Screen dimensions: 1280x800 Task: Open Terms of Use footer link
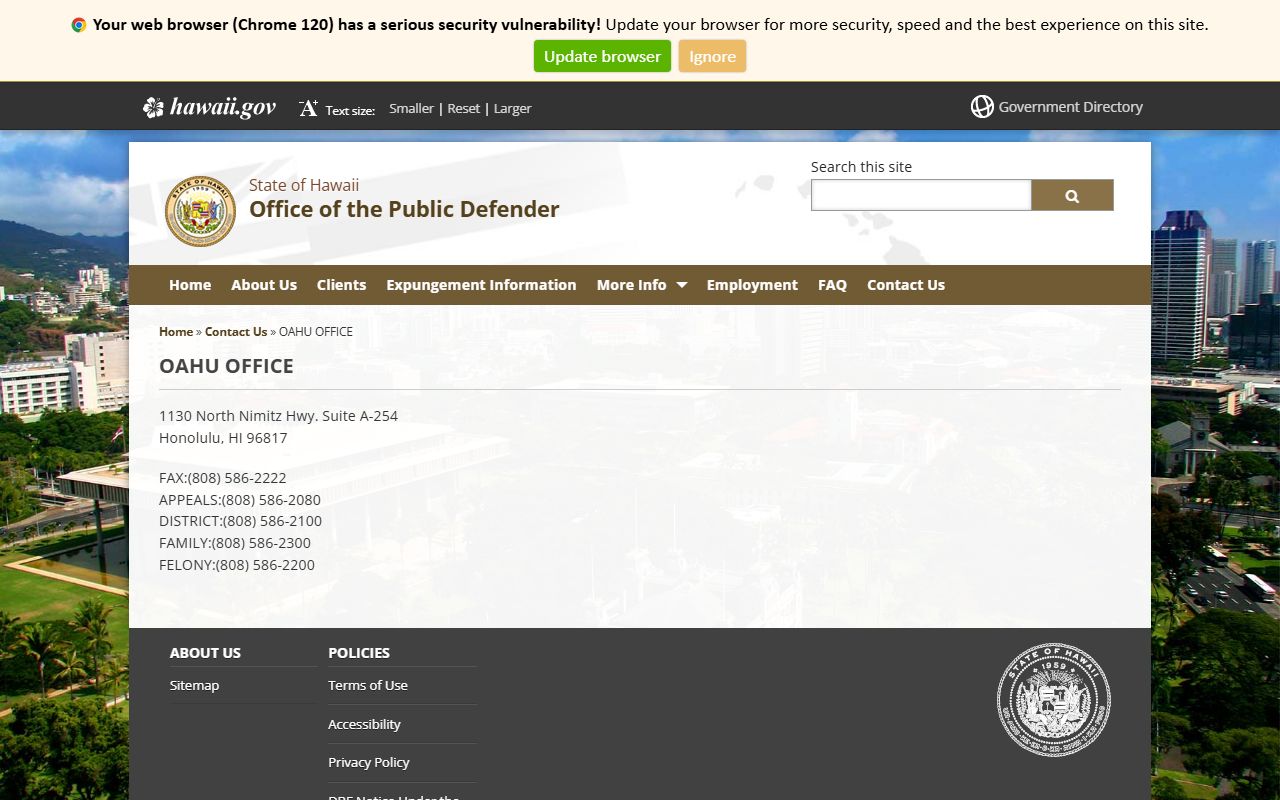pyautogui.click(x=368, y=685)
